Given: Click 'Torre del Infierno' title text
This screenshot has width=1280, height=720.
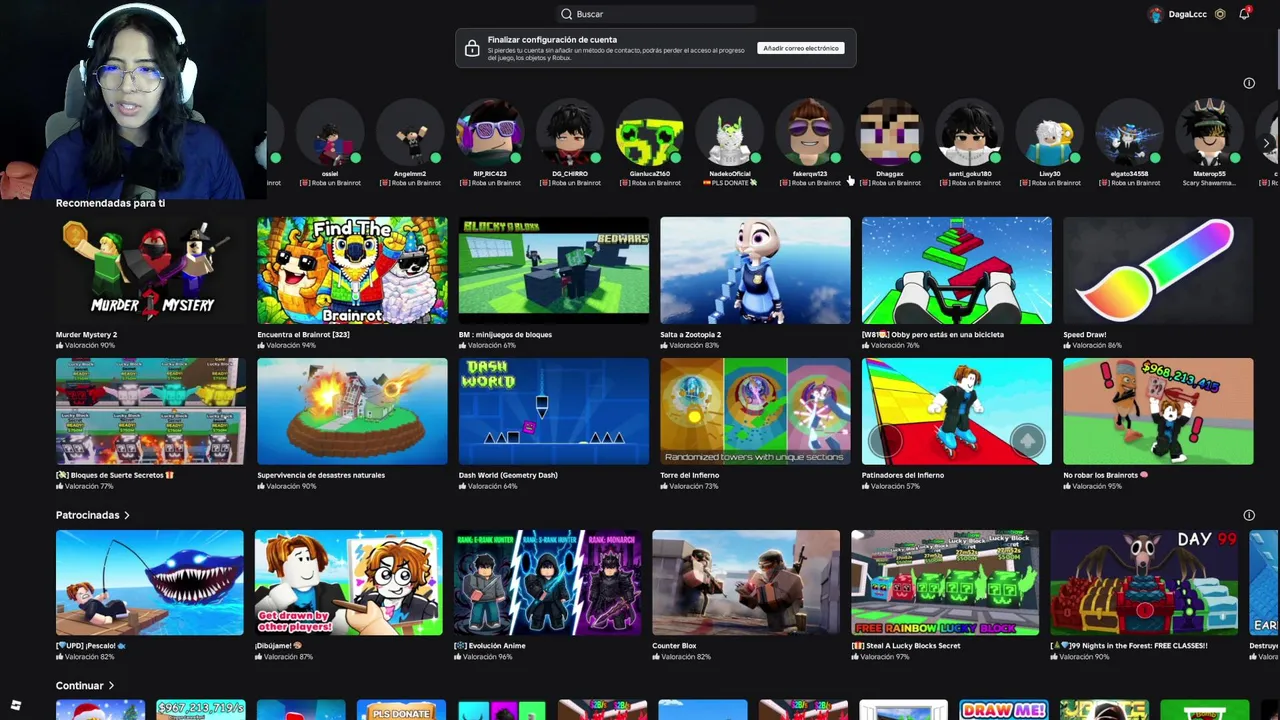Looking at the screenshot, I should pyautogui.click(x=689, y=475).
